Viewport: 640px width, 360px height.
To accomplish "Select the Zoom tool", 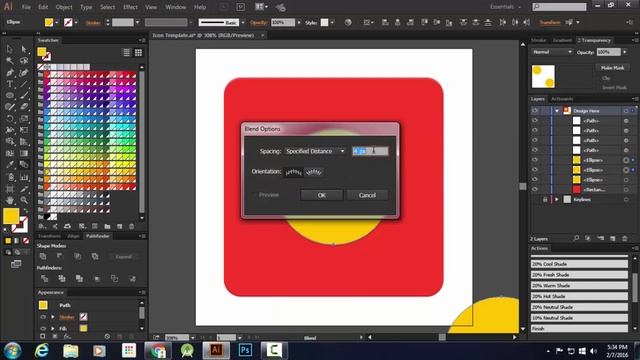I will (x=24, y=200).
